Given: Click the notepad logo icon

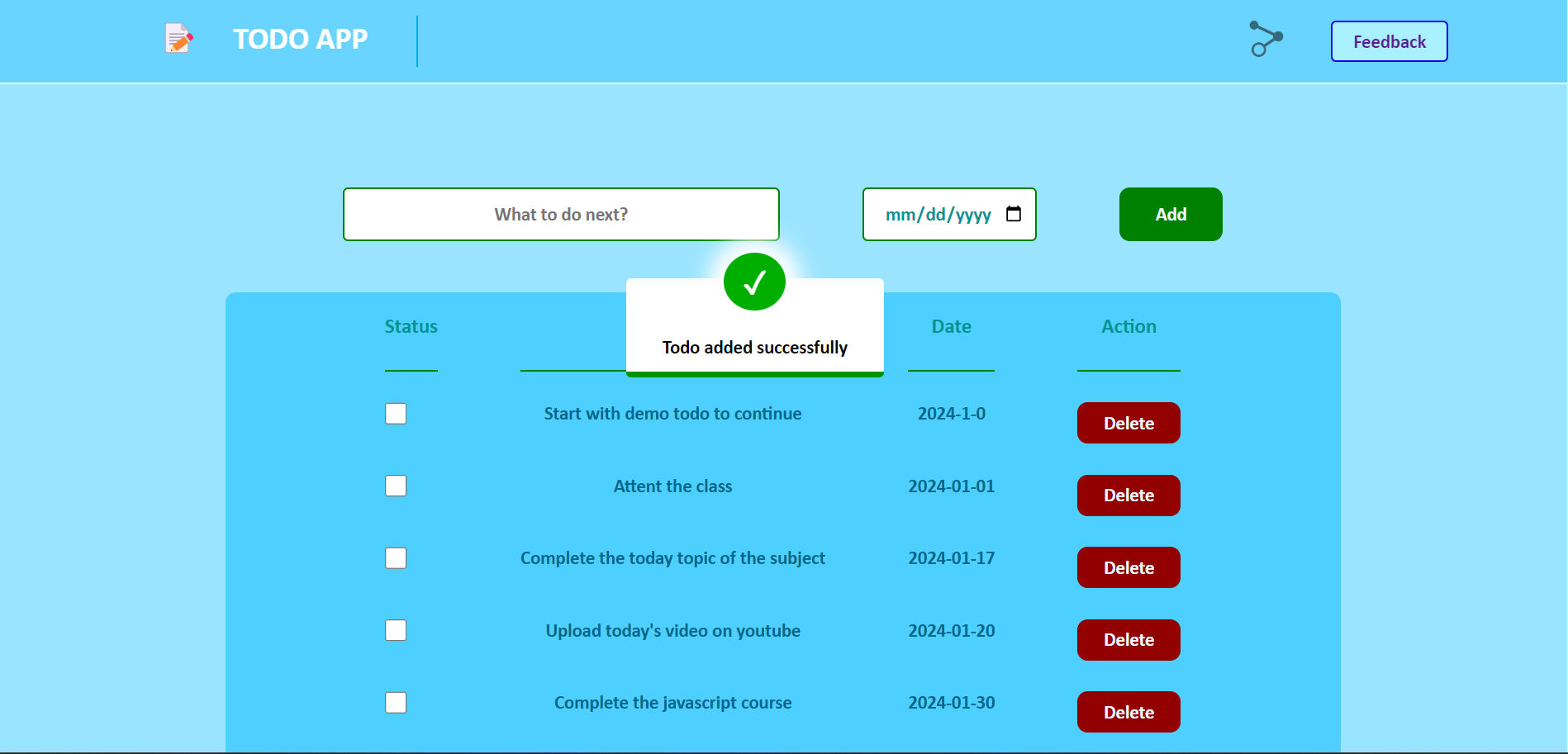Looking at the screenshot, I should click(x=178, y=39).
